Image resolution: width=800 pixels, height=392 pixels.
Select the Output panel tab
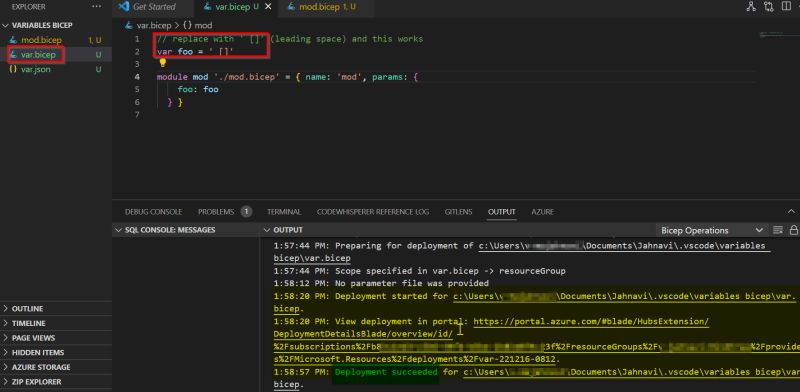coord(502,212)
